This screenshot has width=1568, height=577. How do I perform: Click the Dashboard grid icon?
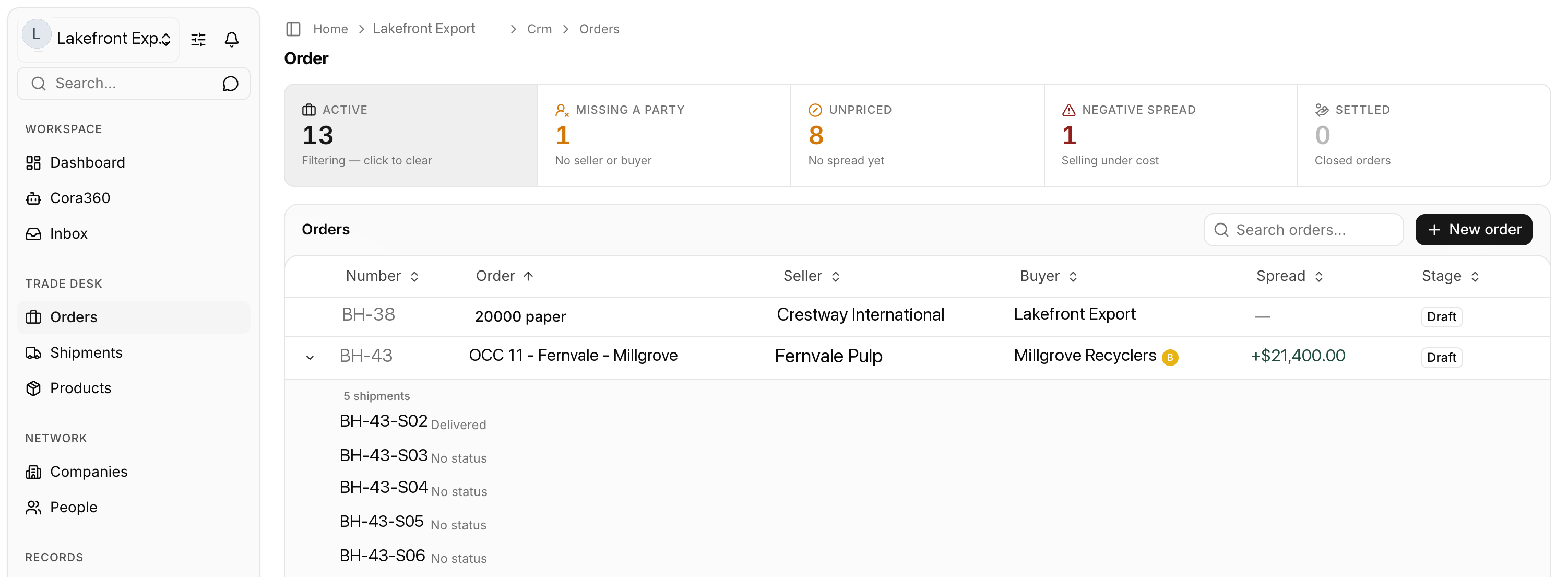tap(33, 162)
